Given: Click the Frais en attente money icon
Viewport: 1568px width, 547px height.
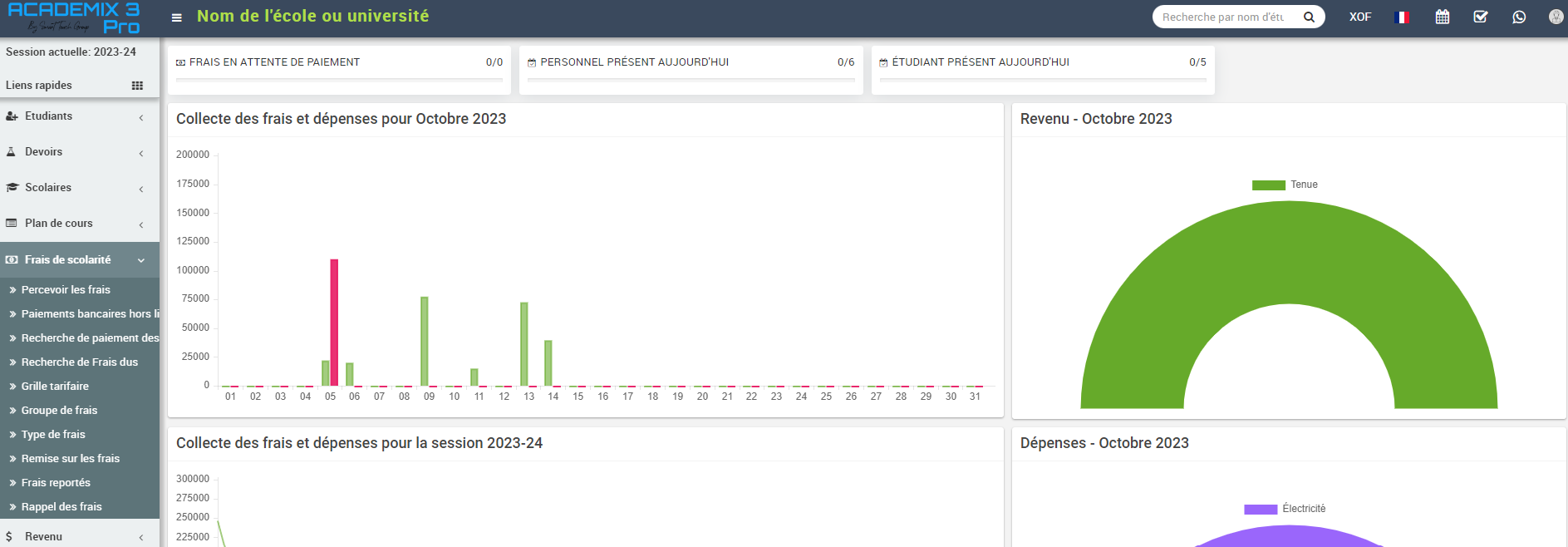Looking at the screenshot, I should tap(181, 62).
